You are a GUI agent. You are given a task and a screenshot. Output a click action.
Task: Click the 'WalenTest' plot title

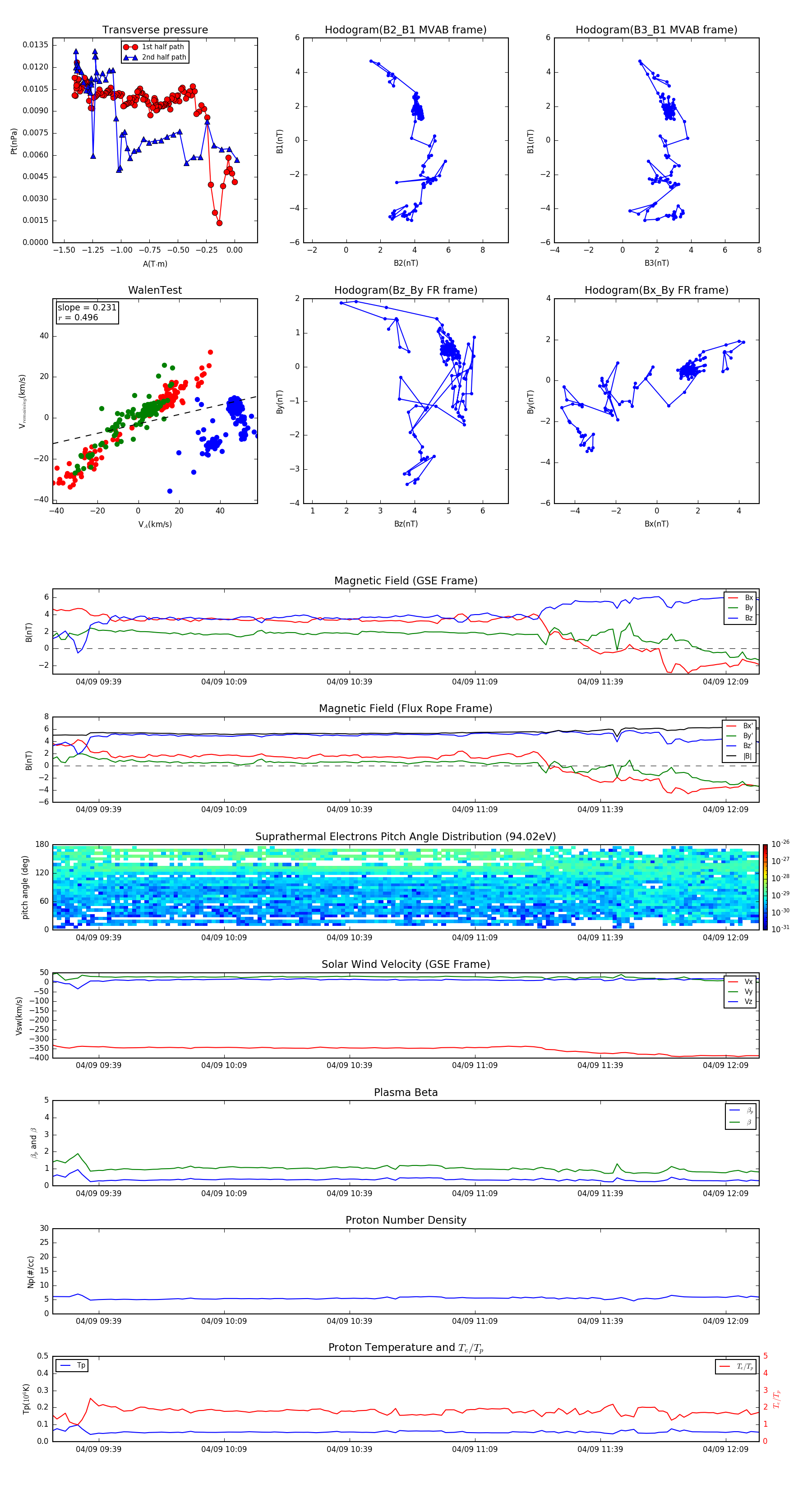(155, 290)
